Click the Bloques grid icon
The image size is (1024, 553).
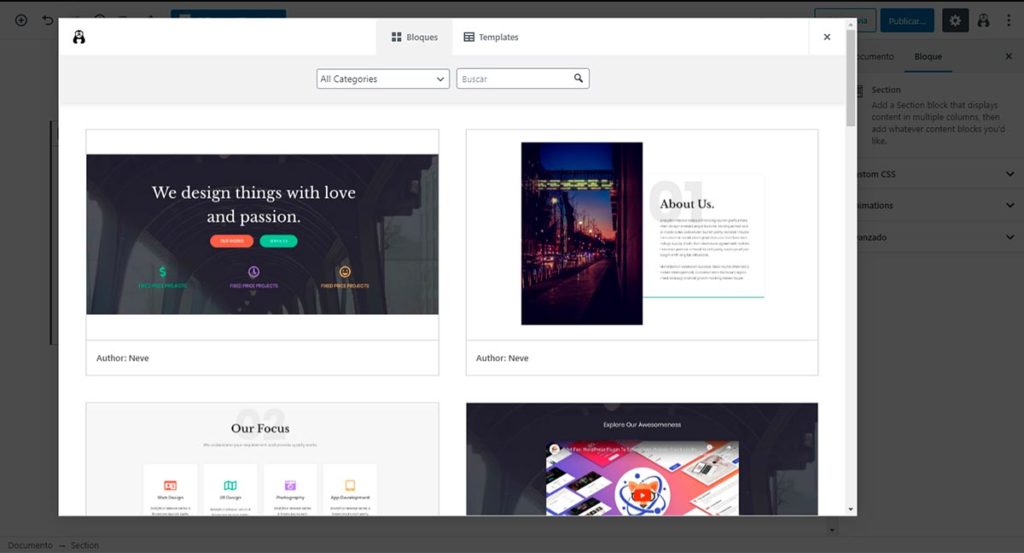click(396, 37)
